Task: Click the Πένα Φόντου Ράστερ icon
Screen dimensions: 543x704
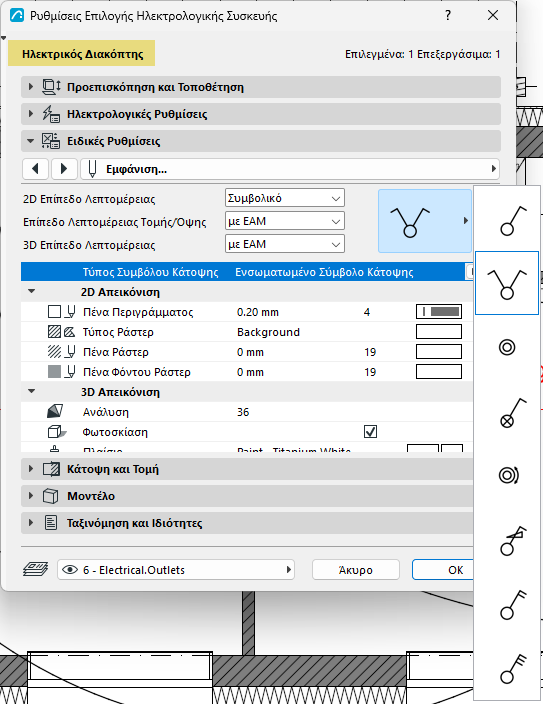Action: tap(54, 372)
